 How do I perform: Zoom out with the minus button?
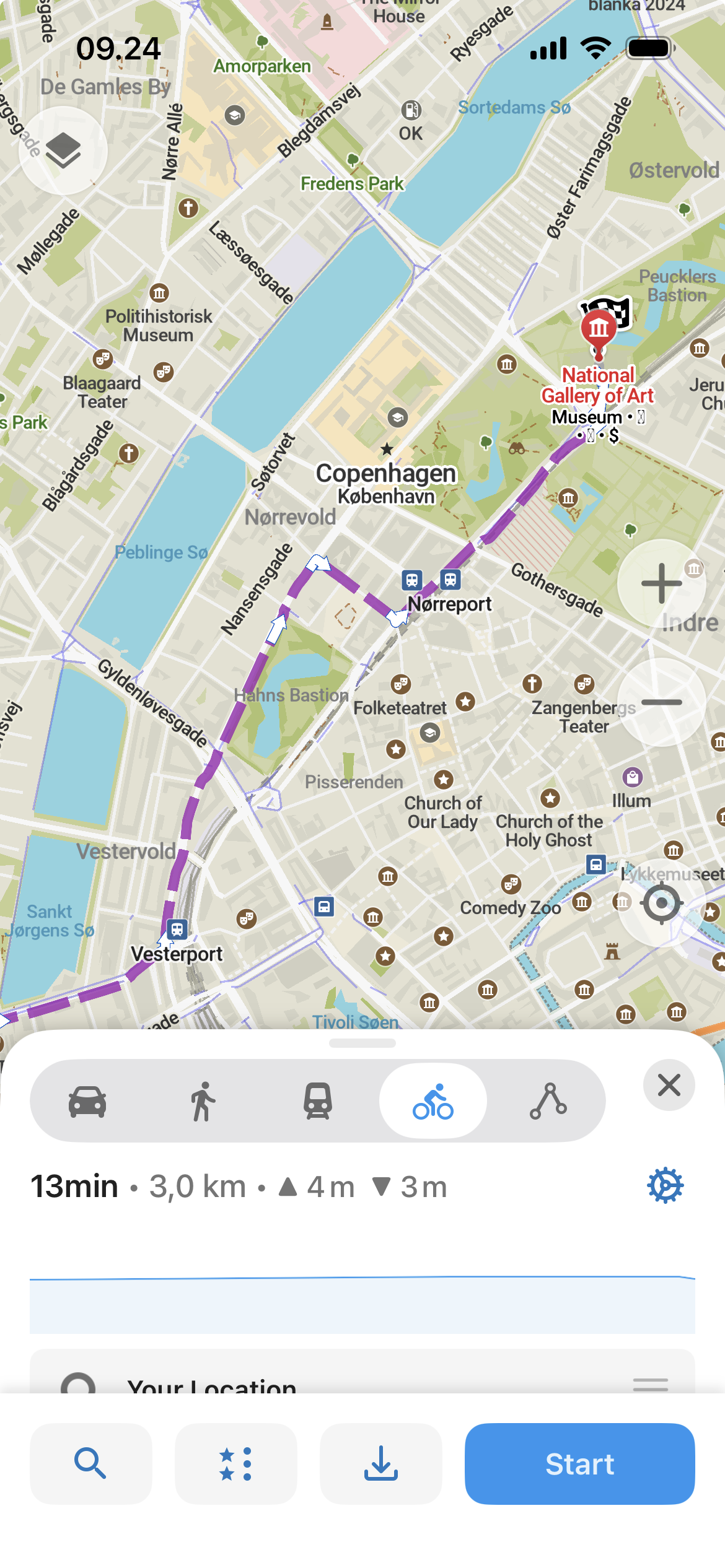[662, 702]
